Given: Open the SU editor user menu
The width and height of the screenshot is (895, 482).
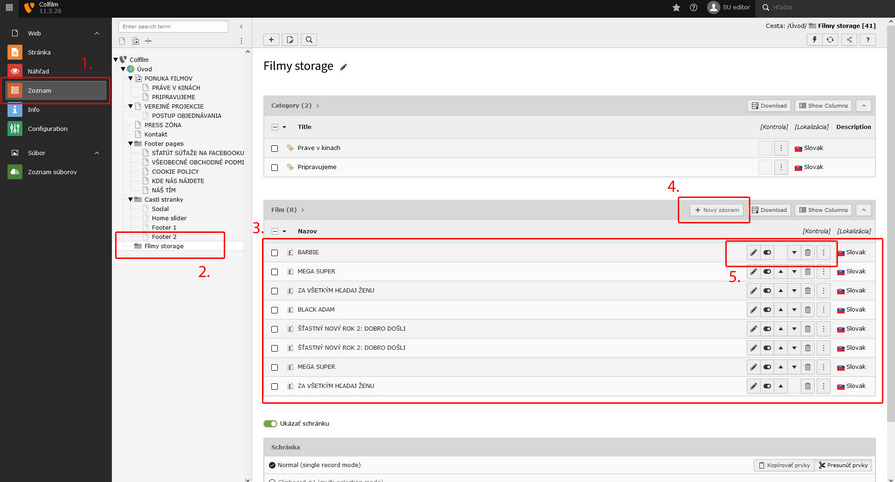Looking at the screenshot, I should (729, 7).
